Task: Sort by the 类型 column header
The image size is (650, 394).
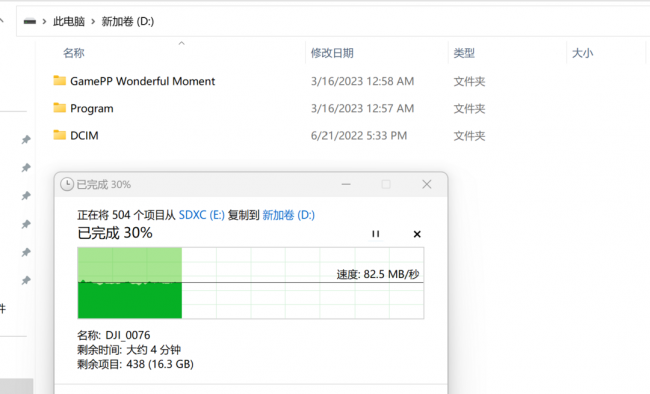Action: click(464, 53)
